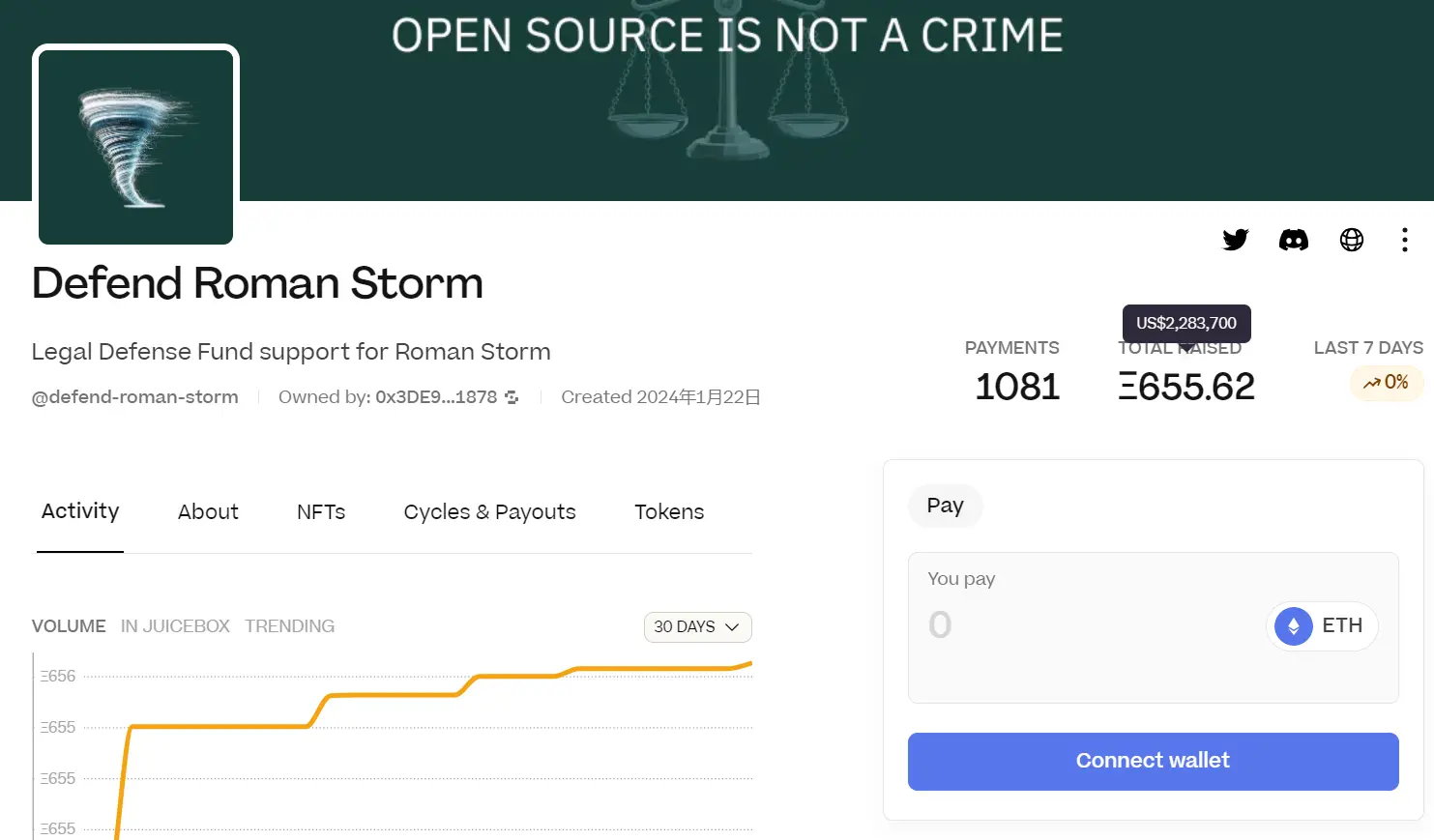Show the TRENDING chart view
This screenshot has height=840, width=1434.
click(x=289, y=625)
